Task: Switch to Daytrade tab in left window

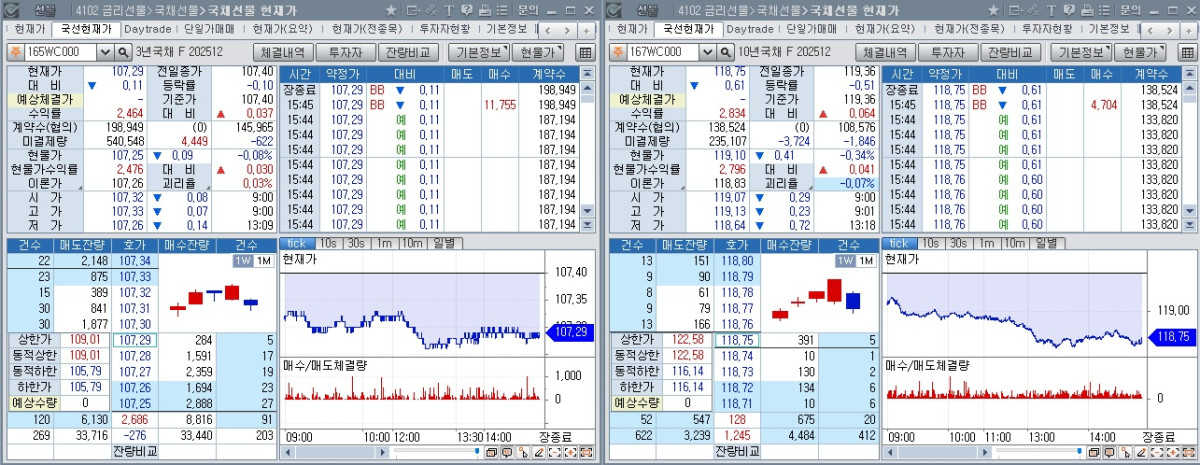Action: 146,29
